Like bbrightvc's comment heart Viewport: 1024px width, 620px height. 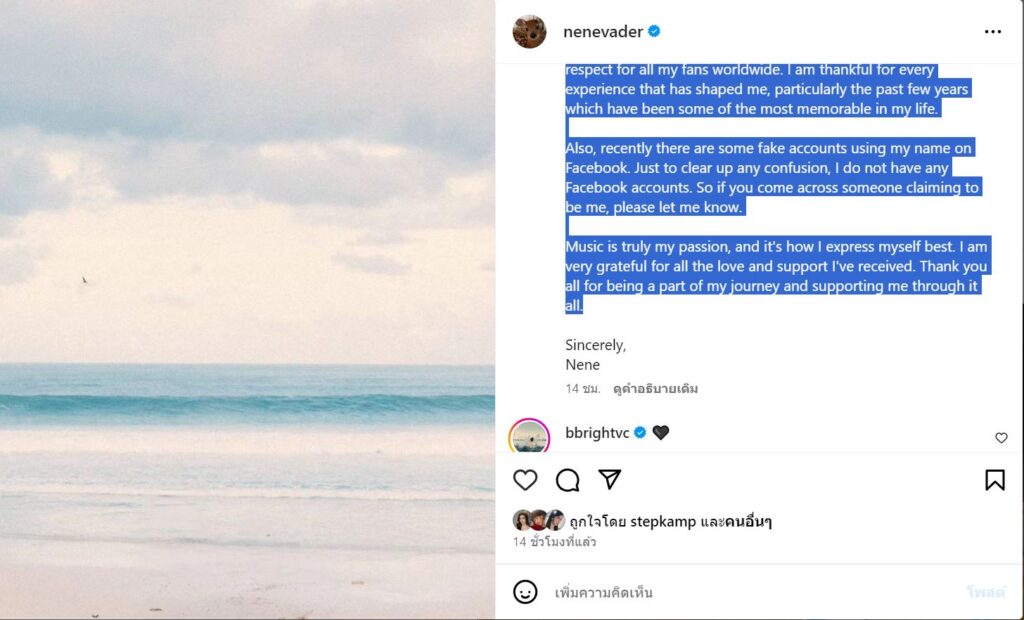pyautogui.click(x=1001, y=438)
